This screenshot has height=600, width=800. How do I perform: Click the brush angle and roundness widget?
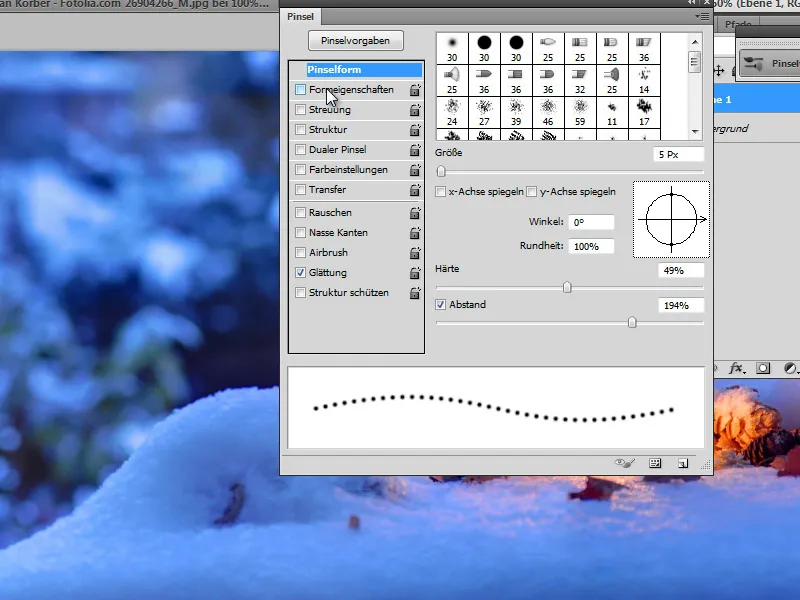(x=671, y=219)
